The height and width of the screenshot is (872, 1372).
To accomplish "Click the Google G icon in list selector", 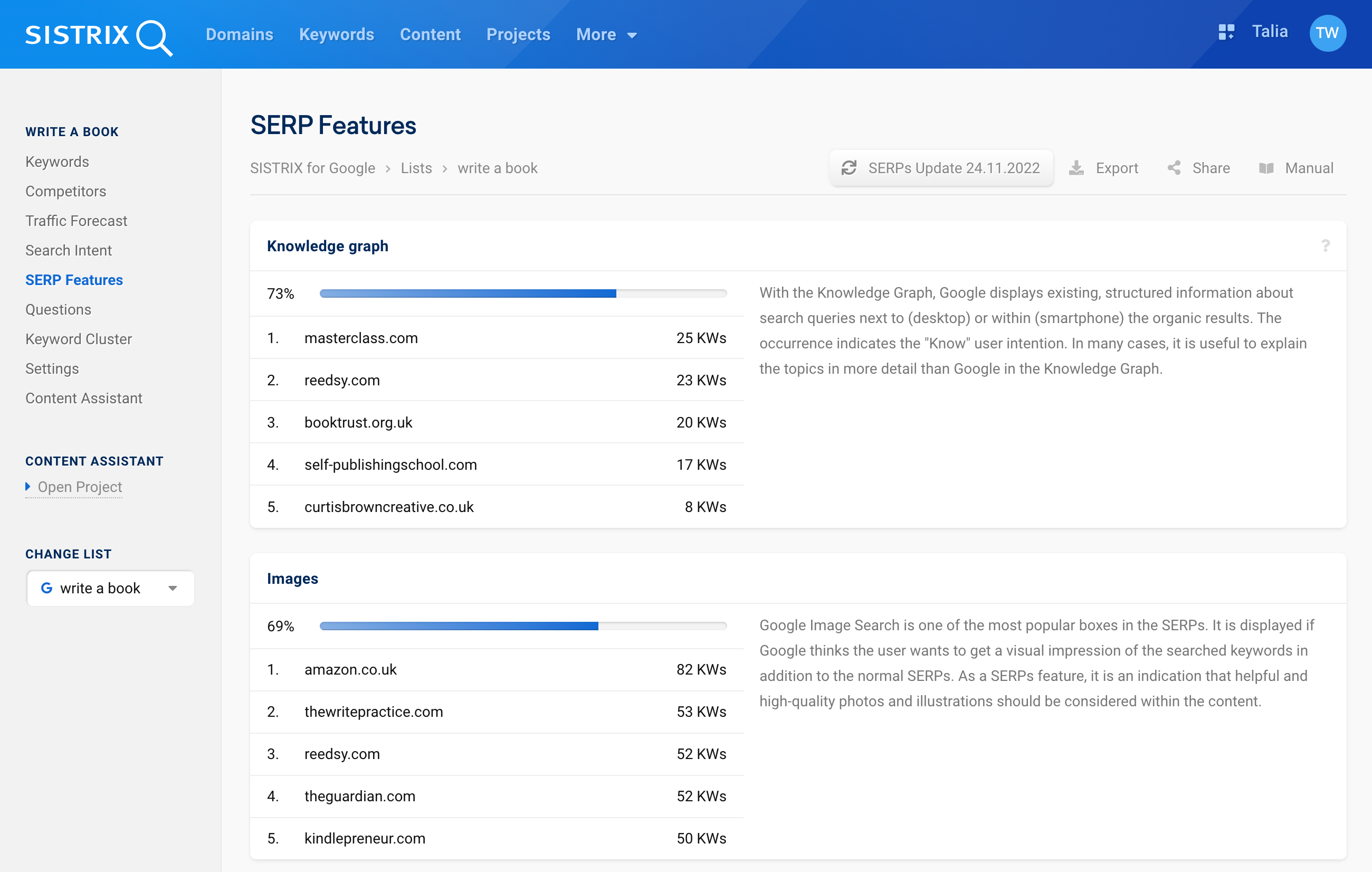I will (x=47, y=587).
